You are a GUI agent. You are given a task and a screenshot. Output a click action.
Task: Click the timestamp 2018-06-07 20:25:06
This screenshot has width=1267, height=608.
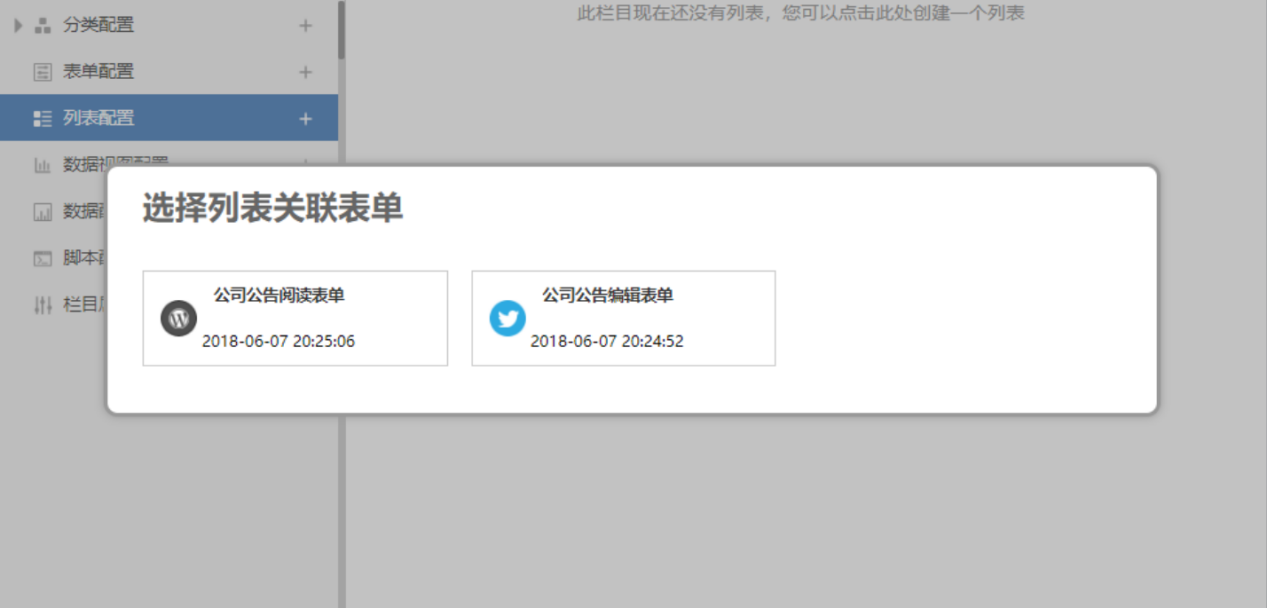[x=278, y=341]
